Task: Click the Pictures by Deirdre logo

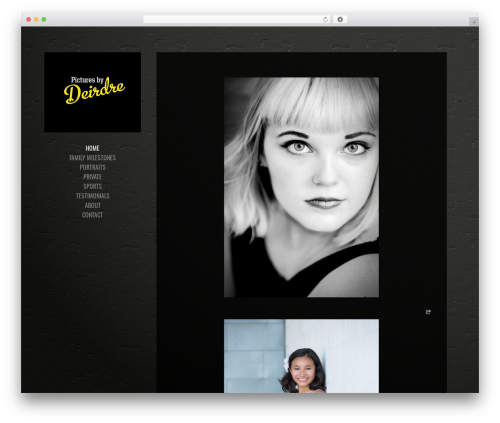Action: pos(92,92)
